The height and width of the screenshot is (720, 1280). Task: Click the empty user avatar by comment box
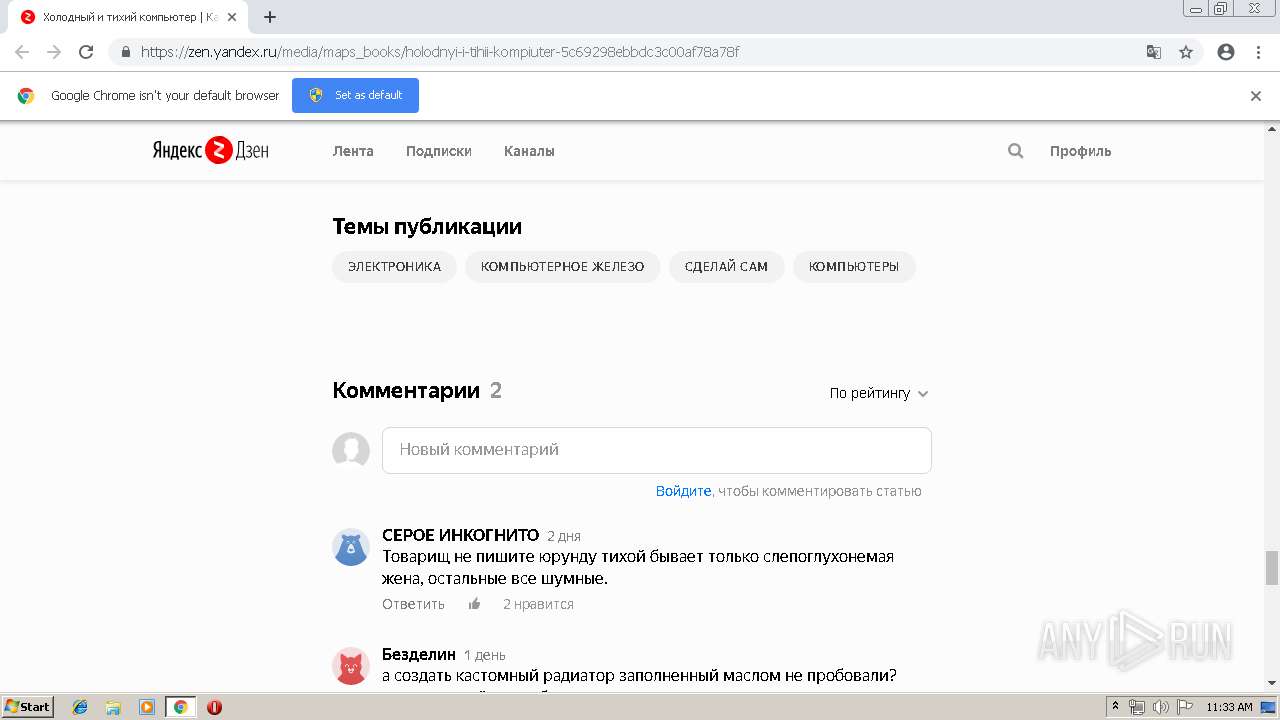click(x=351, y=451)
